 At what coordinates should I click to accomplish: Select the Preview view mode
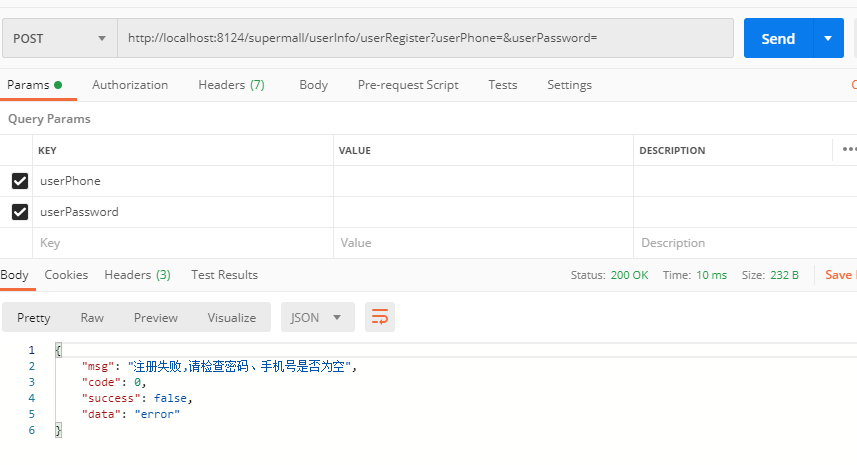click(x=156, y=317)
